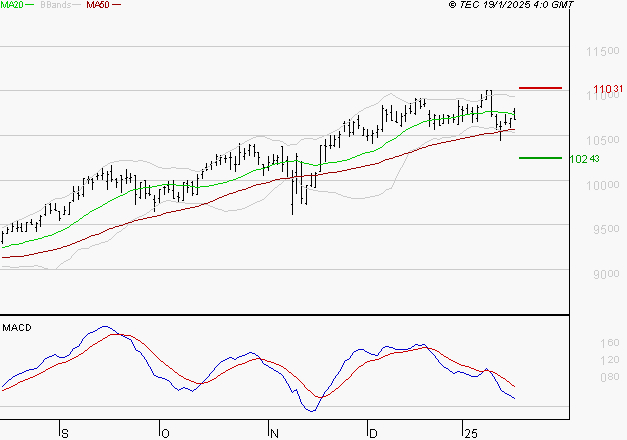Toggle the MA20 legend label
This screenshot has width=627, height=440.
point(12,6)
